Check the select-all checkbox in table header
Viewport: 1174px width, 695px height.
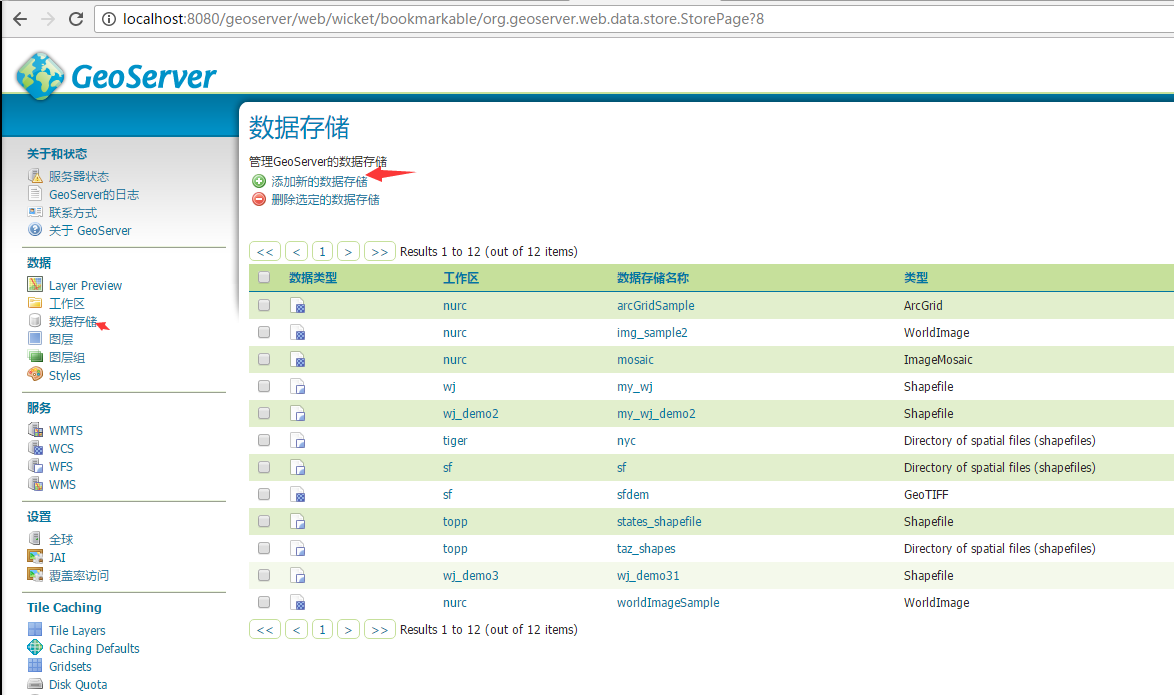pyautogui.click(x=264, y=278)
